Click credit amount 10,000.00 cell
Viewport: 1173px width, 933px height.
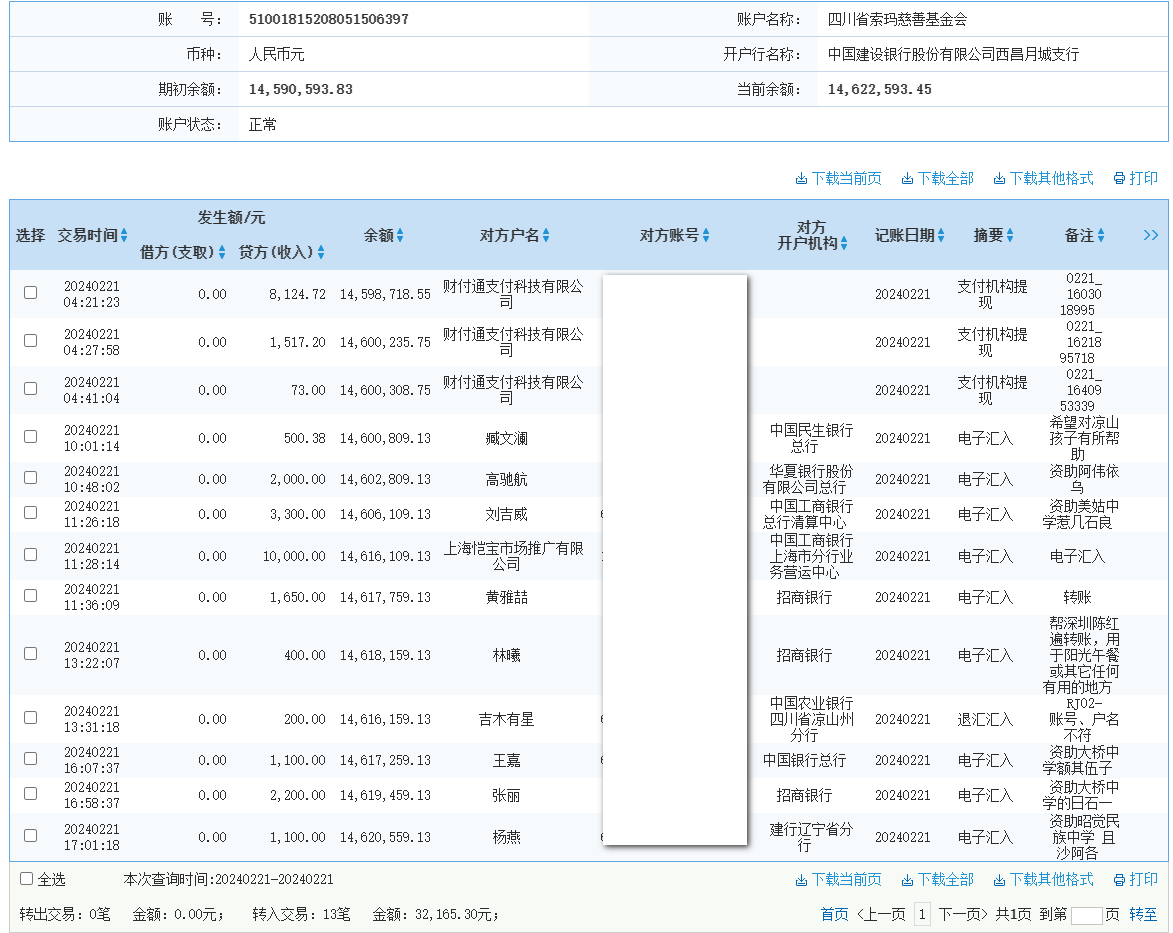[x=294, y=557]
